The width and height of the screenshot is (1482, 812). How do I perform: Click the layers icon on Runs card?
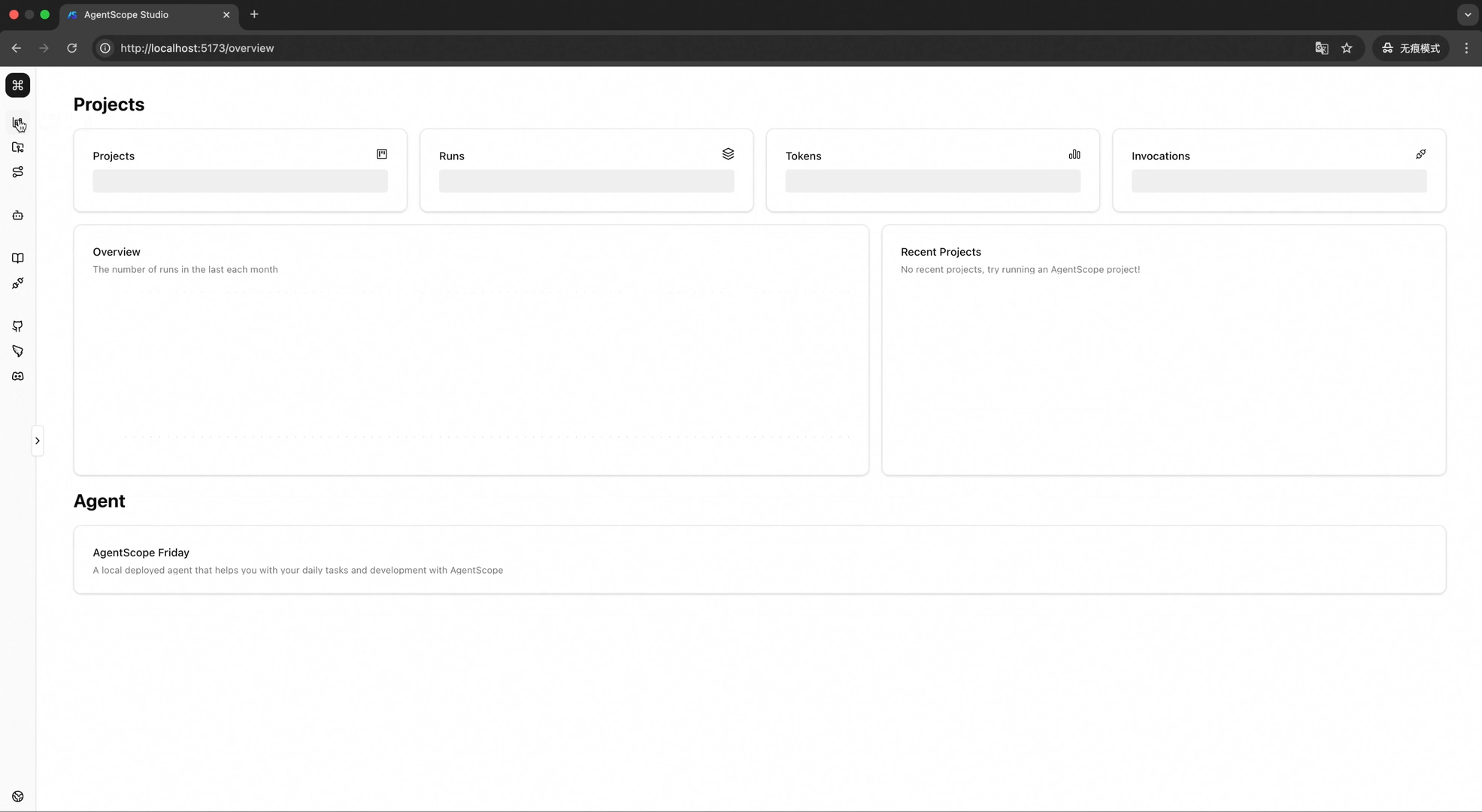pyautogui.click(x=729, y=154)
